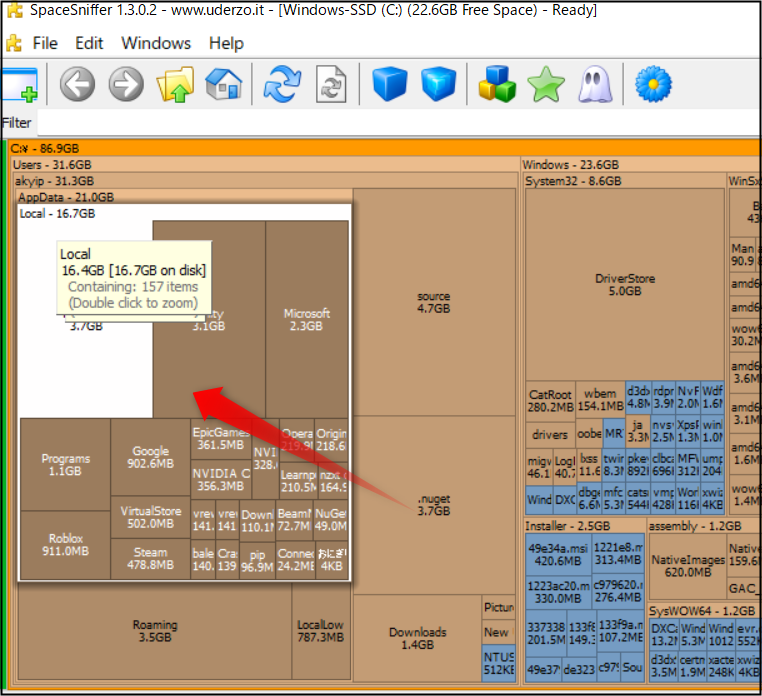The image size is (762, 696).
Task: Click the 1223ac20 330.0MB file block
Action: (558, 592)
